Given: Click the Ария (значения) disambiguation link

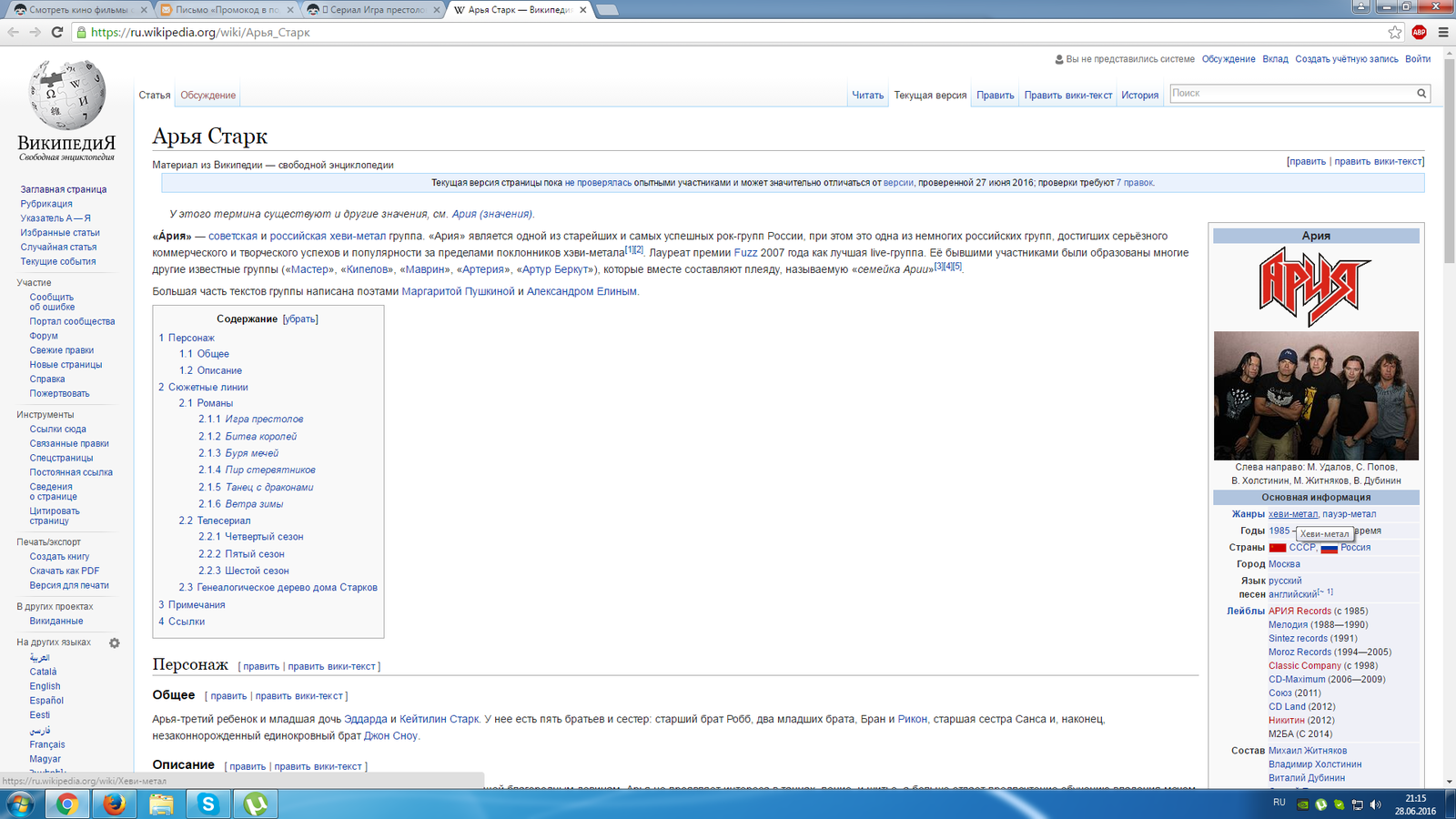Looking at the screenshot, I should [x=492, y=214].
